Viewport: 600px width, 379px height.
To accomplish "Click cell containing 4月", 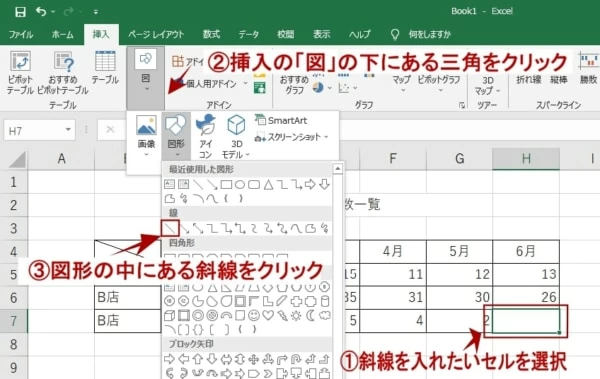I will [393, 252].
